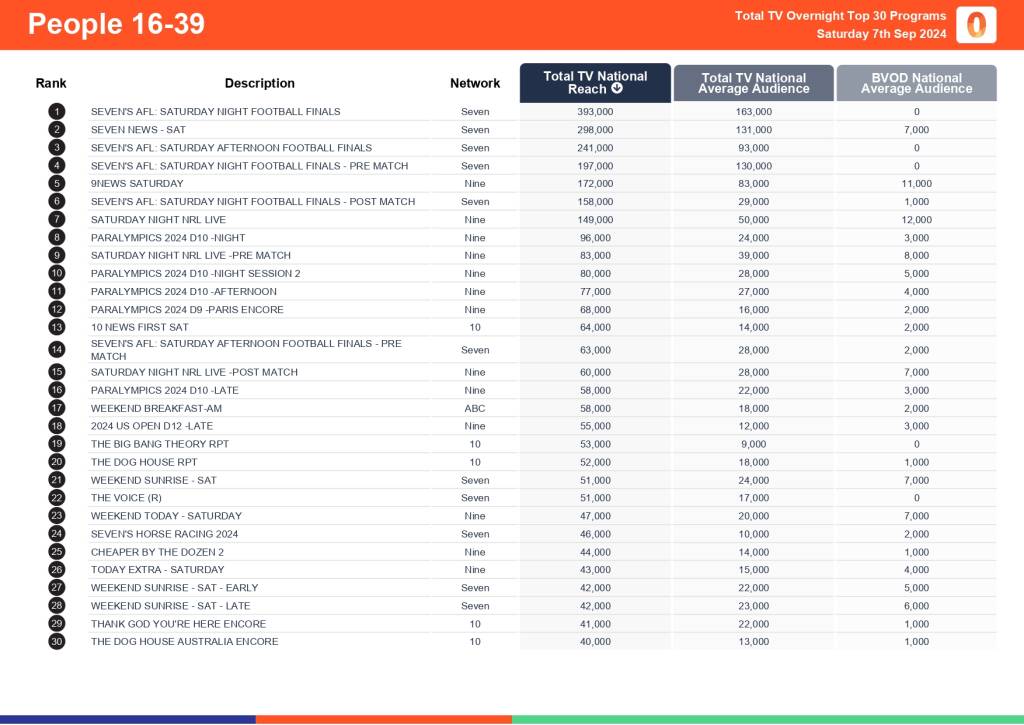Click the 12,000 BVOD value for NRL Live
The height and width of the screenshot is (725, 1024).
(916, 219)
